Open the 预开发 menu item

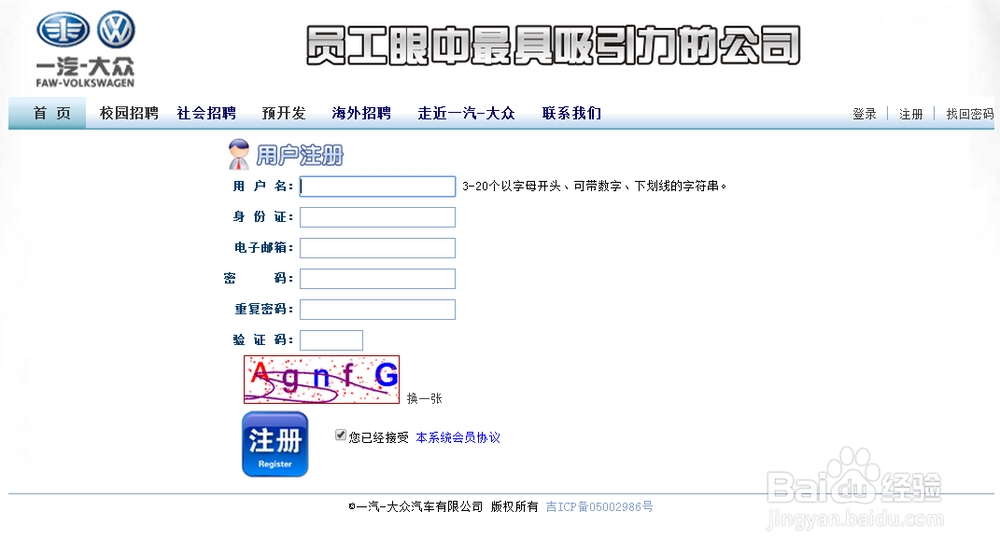284,114
